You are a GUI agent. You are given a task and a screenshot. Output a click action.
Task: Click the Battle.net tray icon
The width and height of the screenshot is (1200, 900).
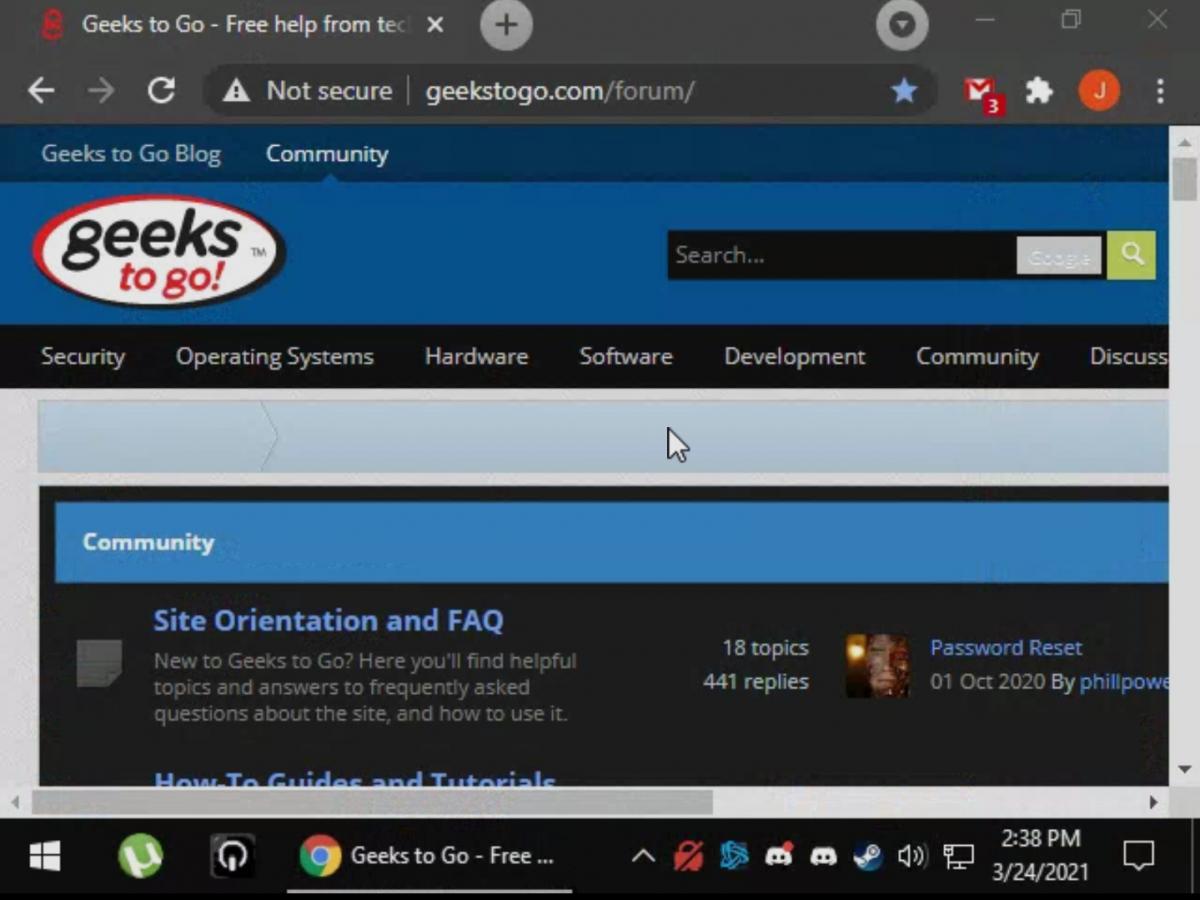(x=733, y=856)
